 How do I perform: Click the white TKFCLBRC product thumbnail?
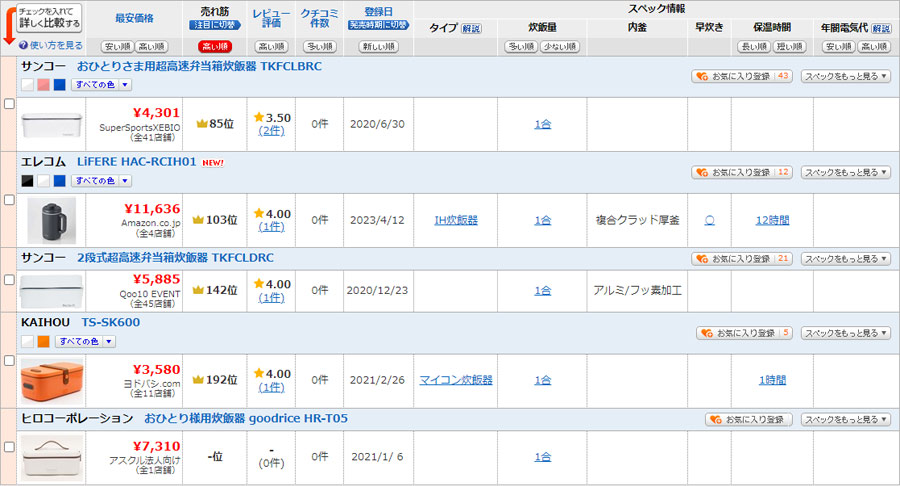coord(52,125)
